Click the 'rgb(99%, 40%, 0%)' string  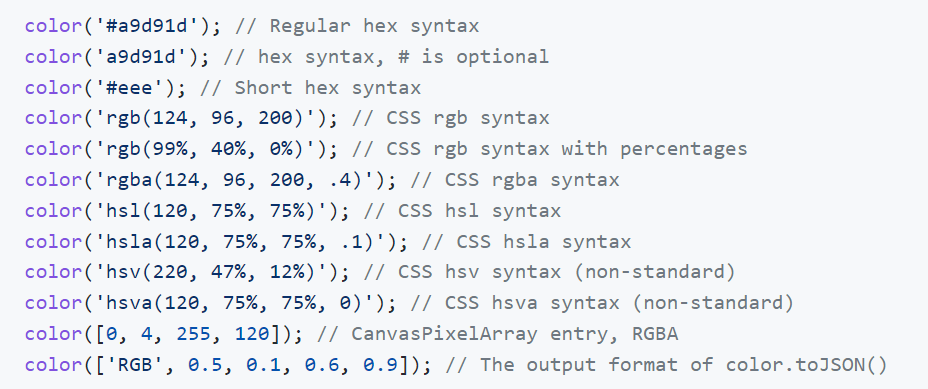point(205,149)
